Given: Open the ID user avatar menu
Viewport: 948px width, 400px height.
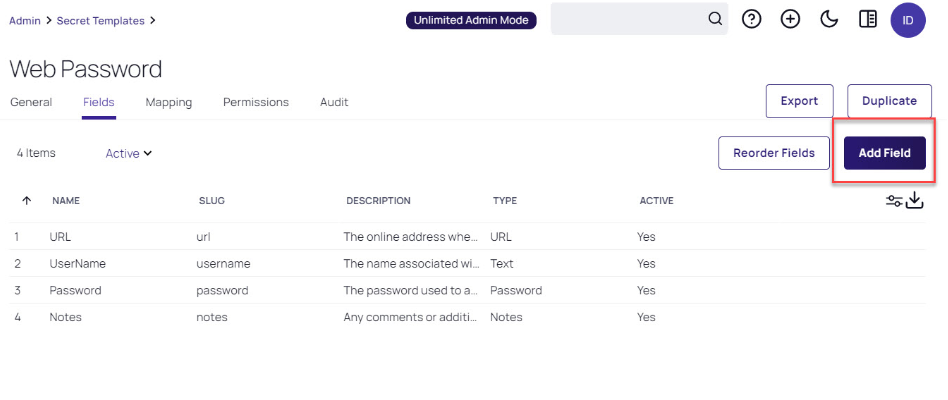Looking at the screenshot, I should [x=908, y=19].
